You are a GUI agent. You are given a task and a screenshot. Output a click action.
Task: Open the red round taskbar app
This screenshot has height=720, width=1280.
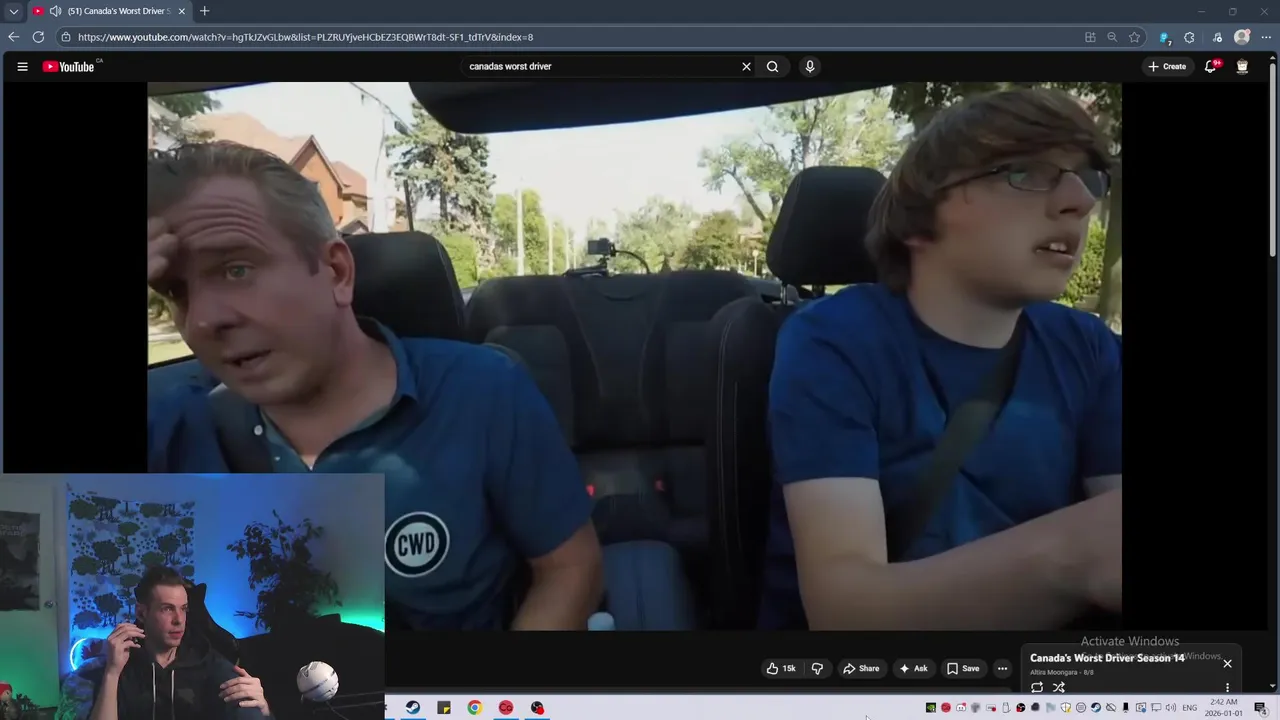506,707
